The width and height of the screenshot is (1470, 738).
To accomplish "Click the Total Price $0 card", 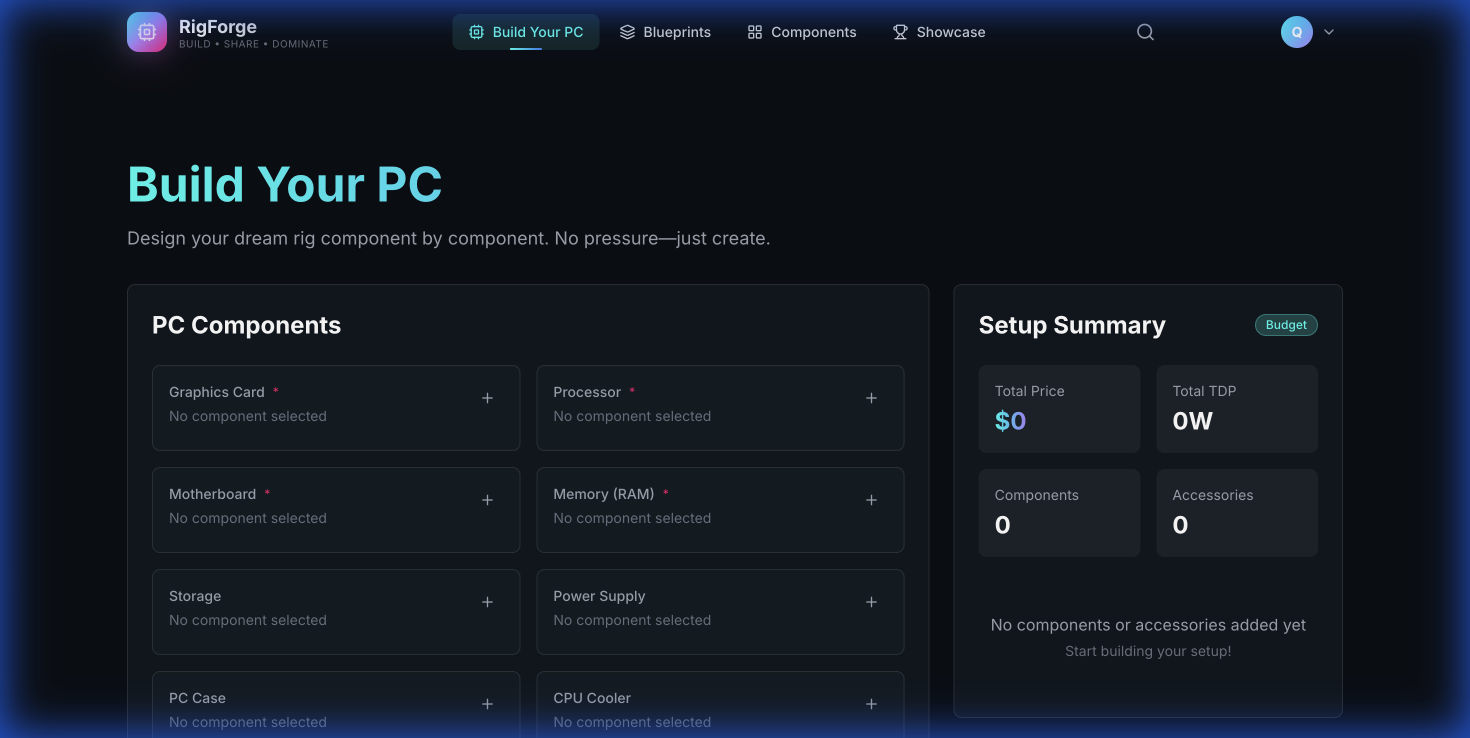I will tap(1059, 409).
